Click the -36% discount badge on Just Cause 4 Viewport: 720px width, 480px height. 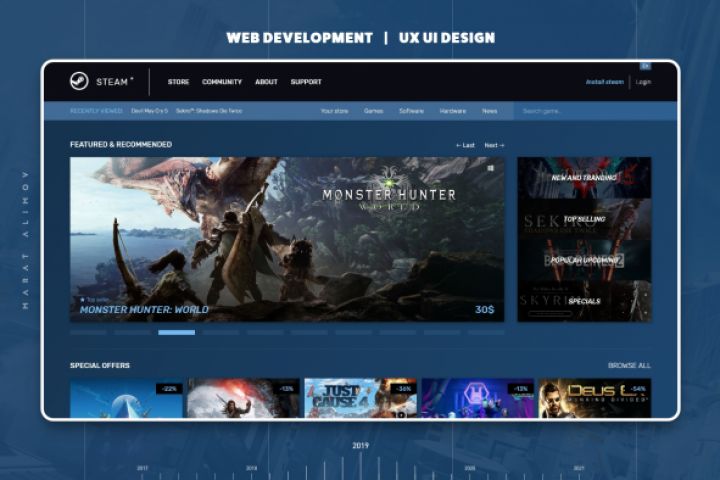point(404,389)
